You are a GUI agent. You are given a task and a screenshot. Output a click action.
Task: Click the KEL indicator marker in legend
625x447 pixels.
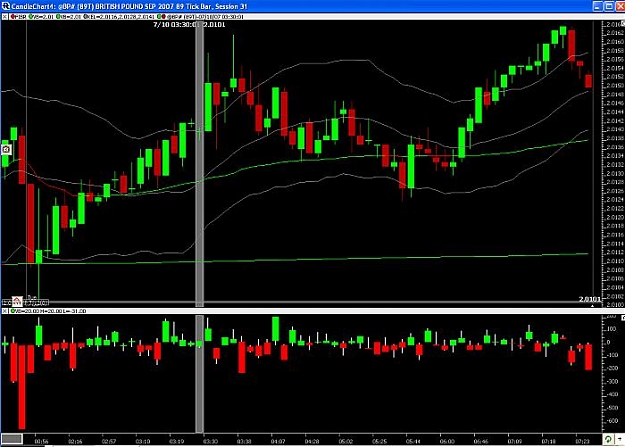[x=86, y=17]
